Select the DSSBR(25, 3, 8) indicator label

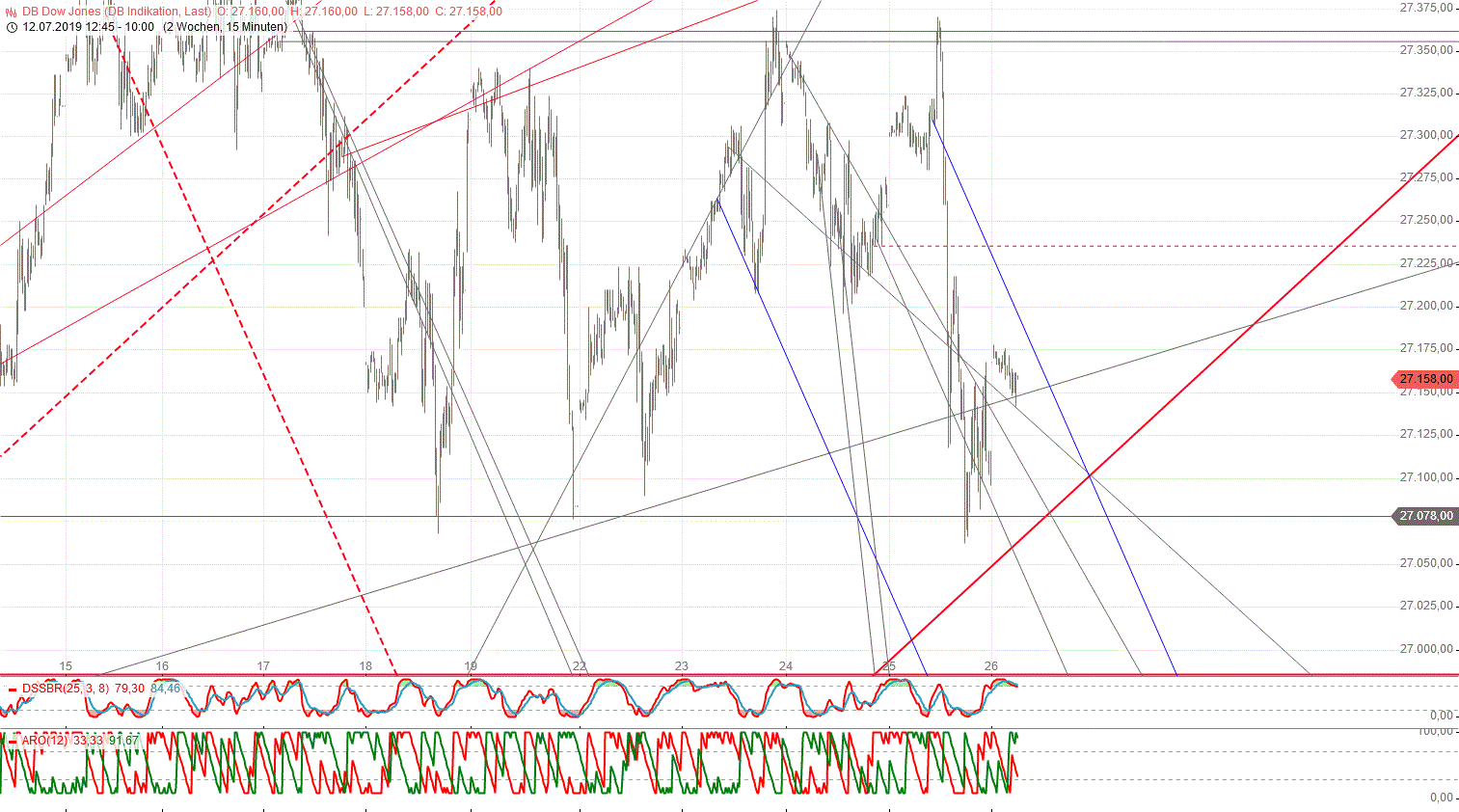[x=66, y=689]
